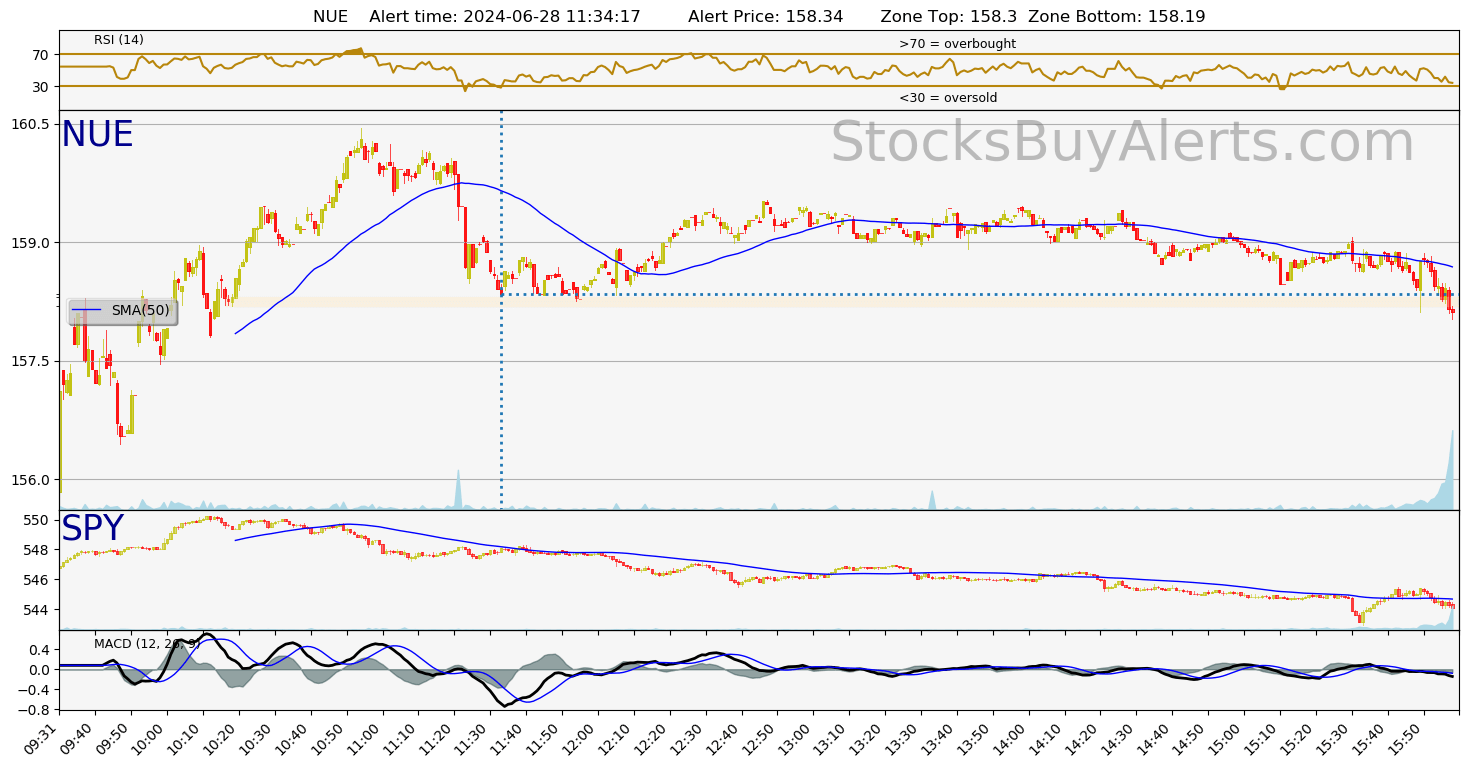Click the 'MACD (12, 26, 9)' panel label
The image size is (1474, 768).
click(146, 644)
